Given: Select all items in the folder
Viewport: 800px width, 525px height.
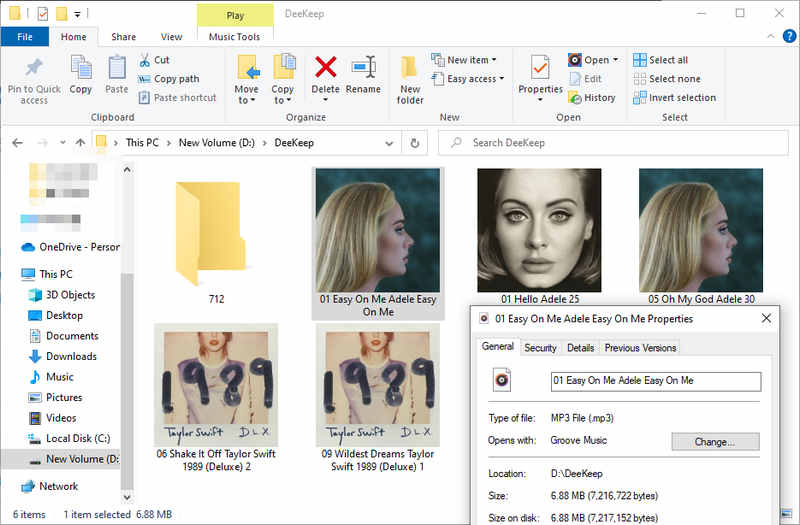Looking at the screenshot, I should [x=661, y=60].
